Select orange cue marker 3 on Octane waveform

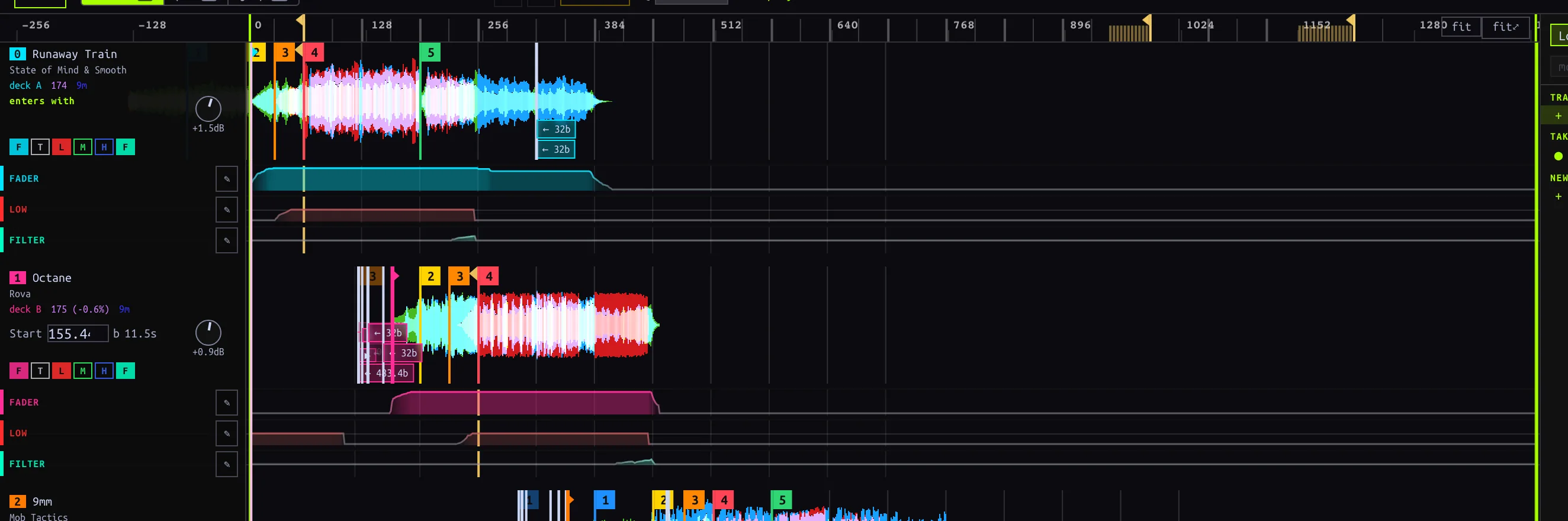(460, 276)
